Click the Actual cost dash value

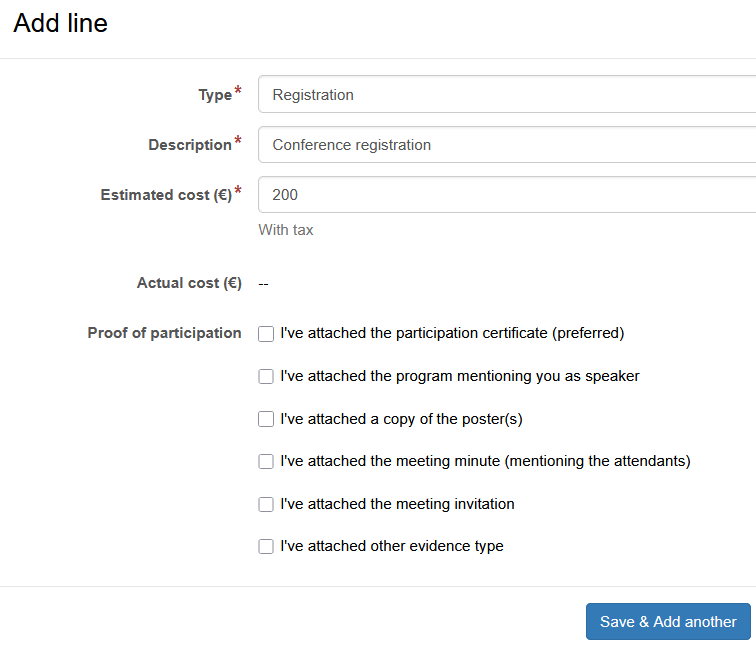[x=263, y=283]
